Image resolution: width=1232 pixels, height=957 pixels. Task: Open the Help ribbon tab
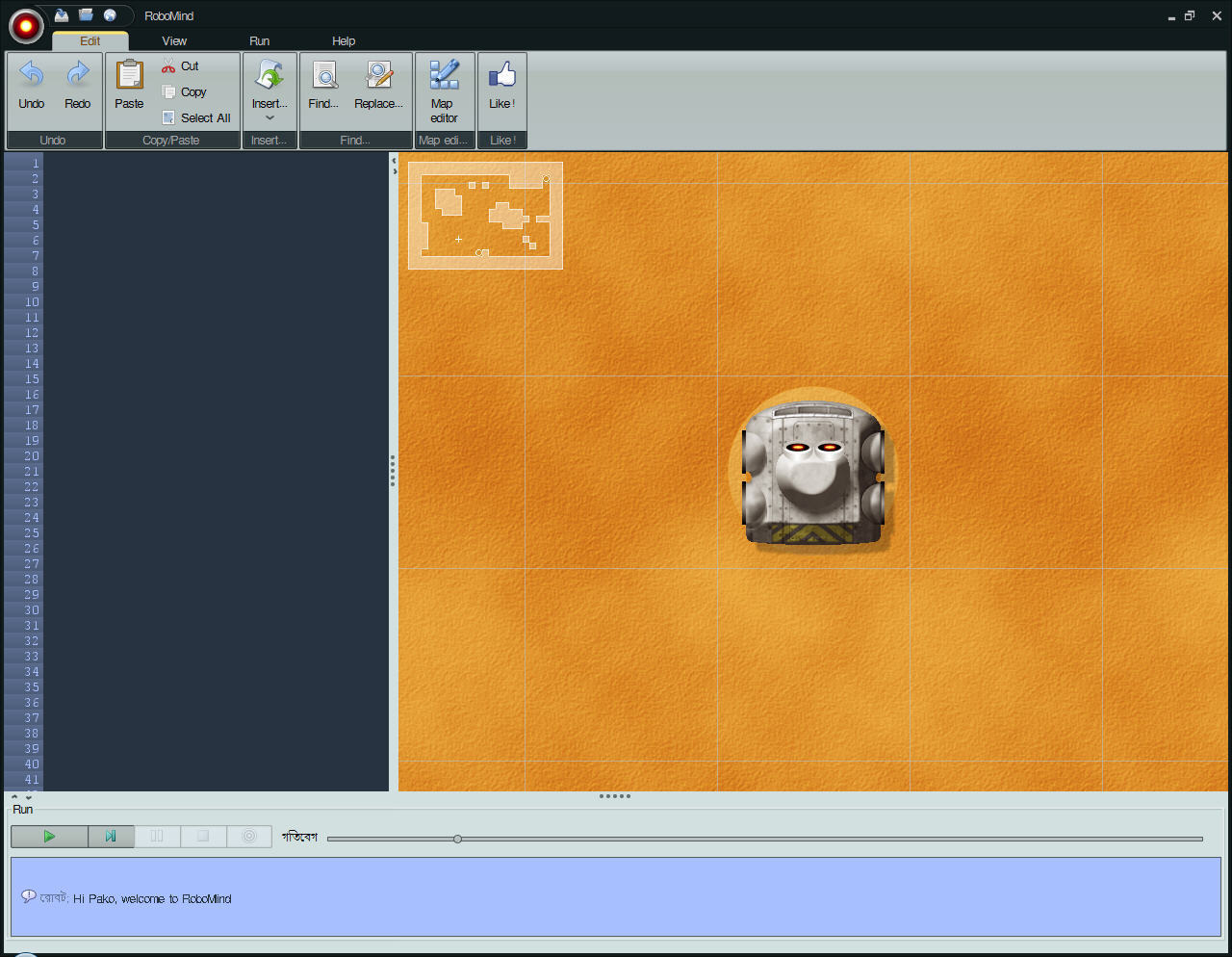(x=344, y=41)
